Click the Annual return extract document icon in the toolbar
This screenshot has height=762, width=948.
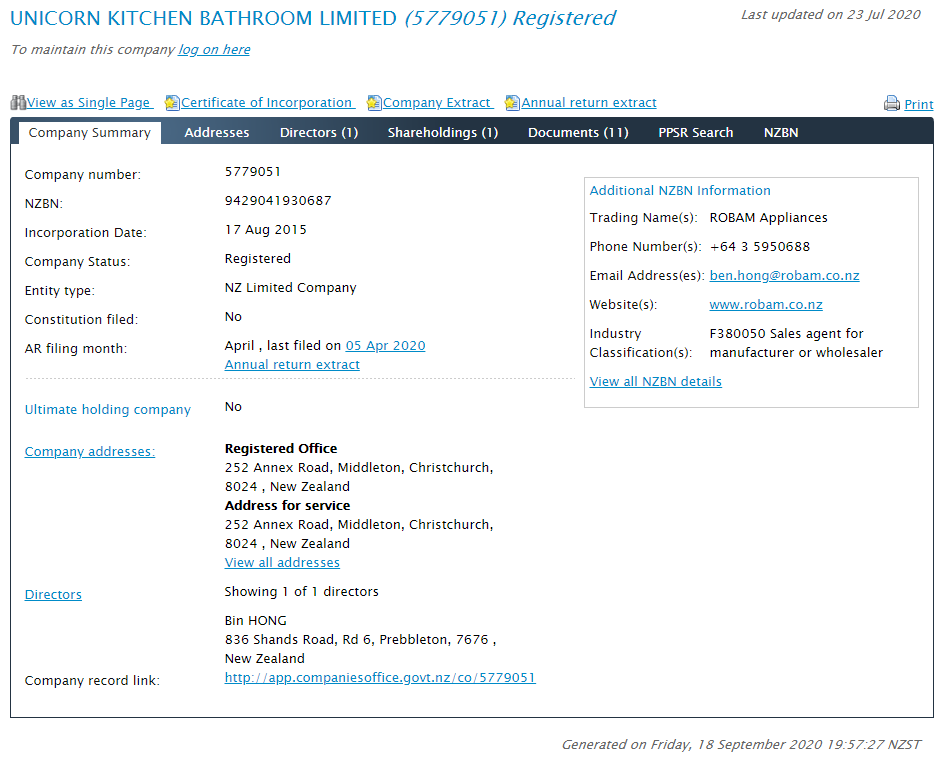coord(513,103)
